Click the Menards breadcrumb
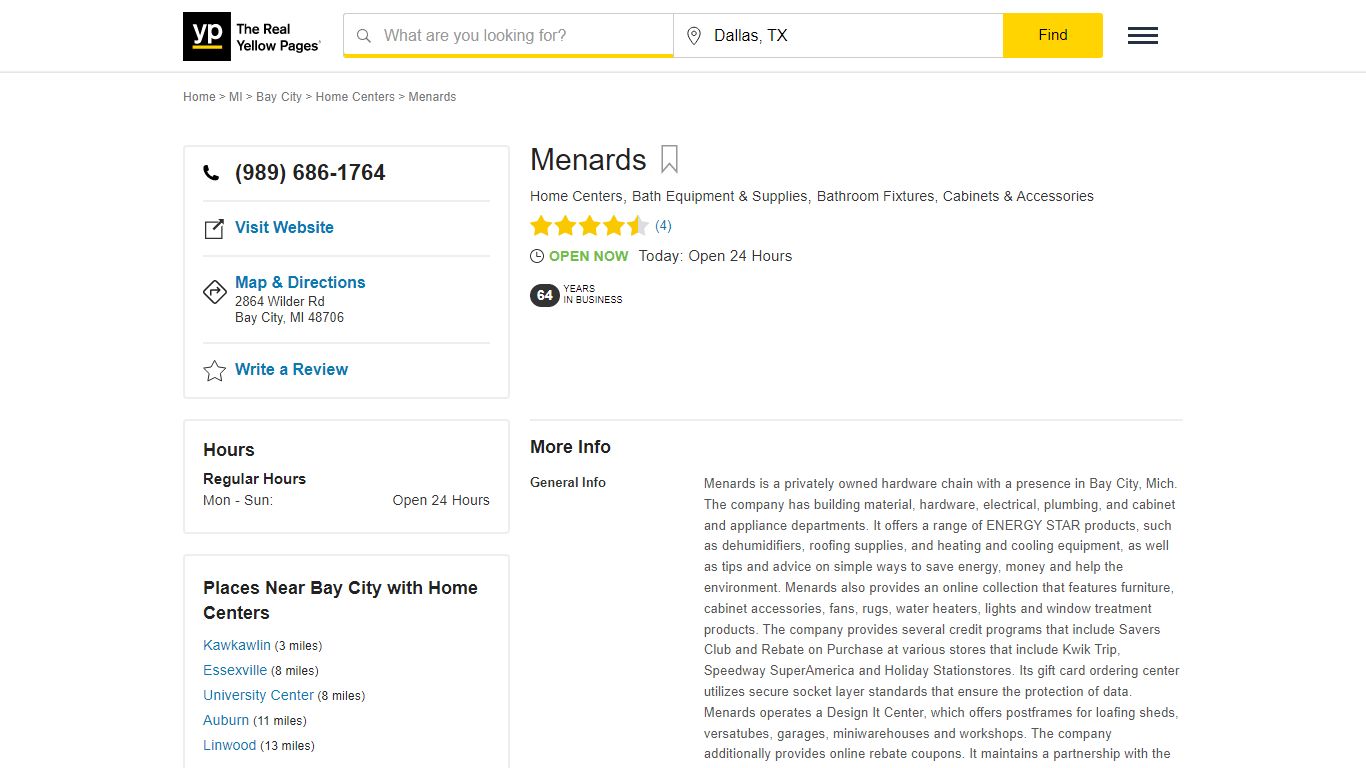1366x768 pixels. coord(432,97)
